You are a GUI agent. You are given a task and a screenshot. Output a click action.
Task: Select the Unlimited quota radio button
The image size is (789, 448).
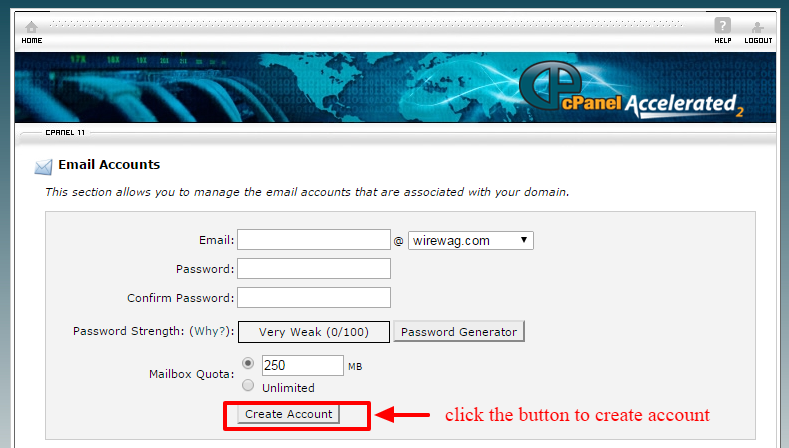coord(248,386)
